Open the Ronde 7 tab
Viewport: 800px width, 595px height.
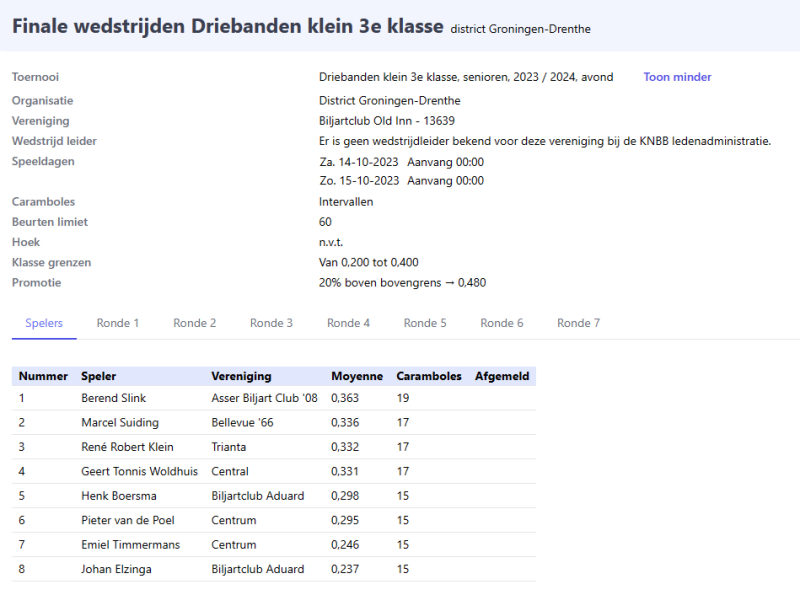578,323
